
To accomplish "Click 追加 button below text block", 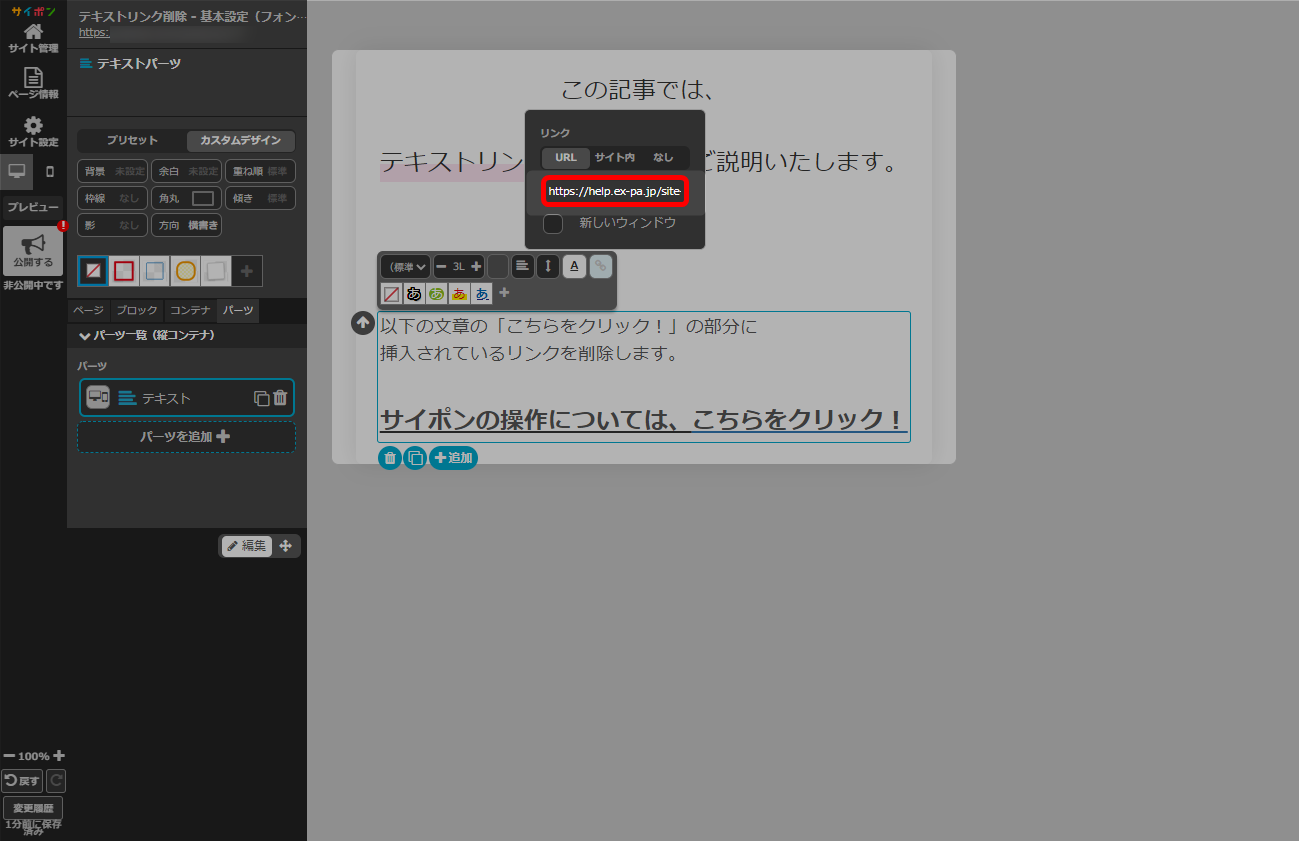I will (454, 458).
